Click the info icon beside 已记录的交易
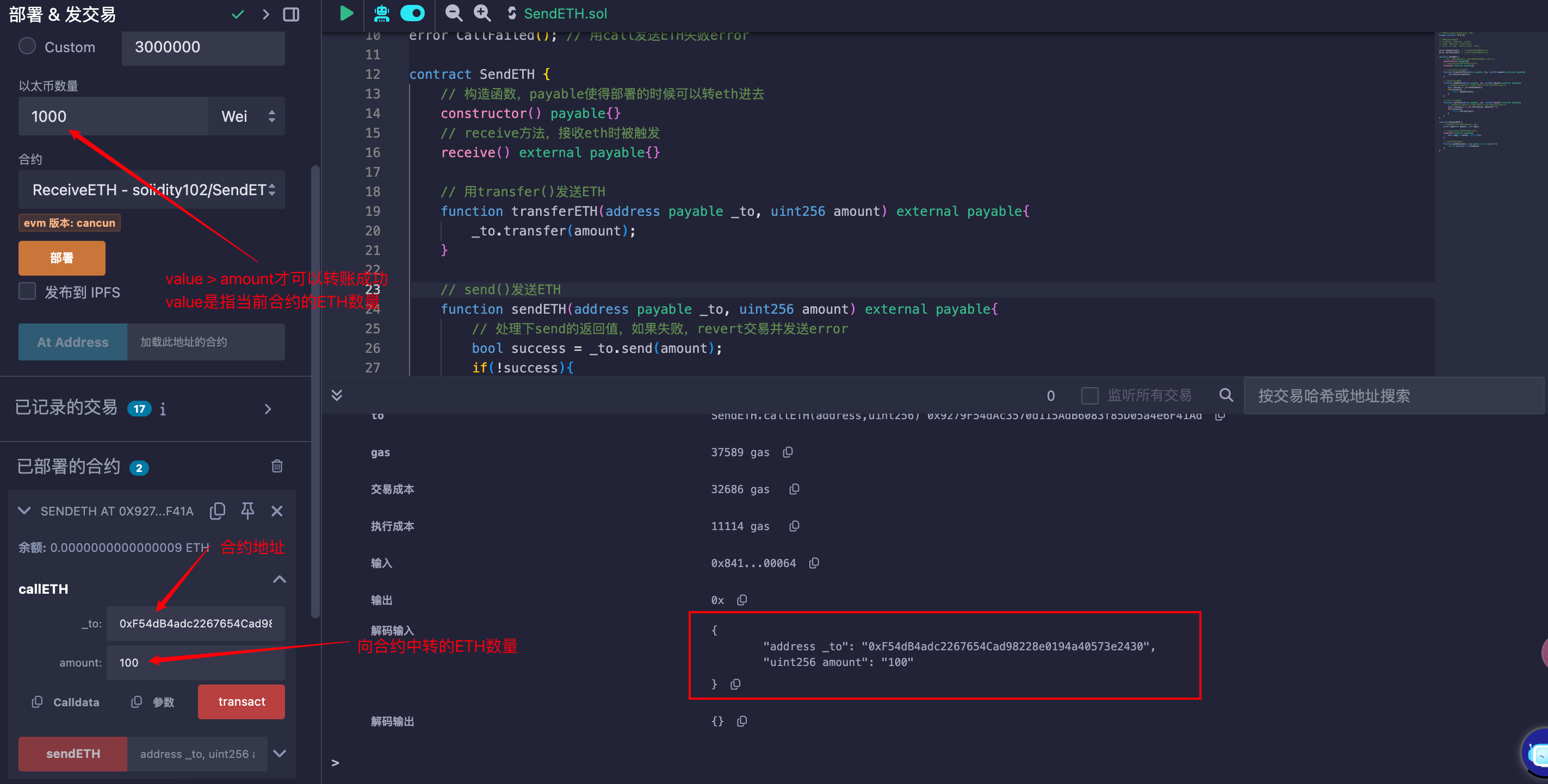 (x=163, y=409)
